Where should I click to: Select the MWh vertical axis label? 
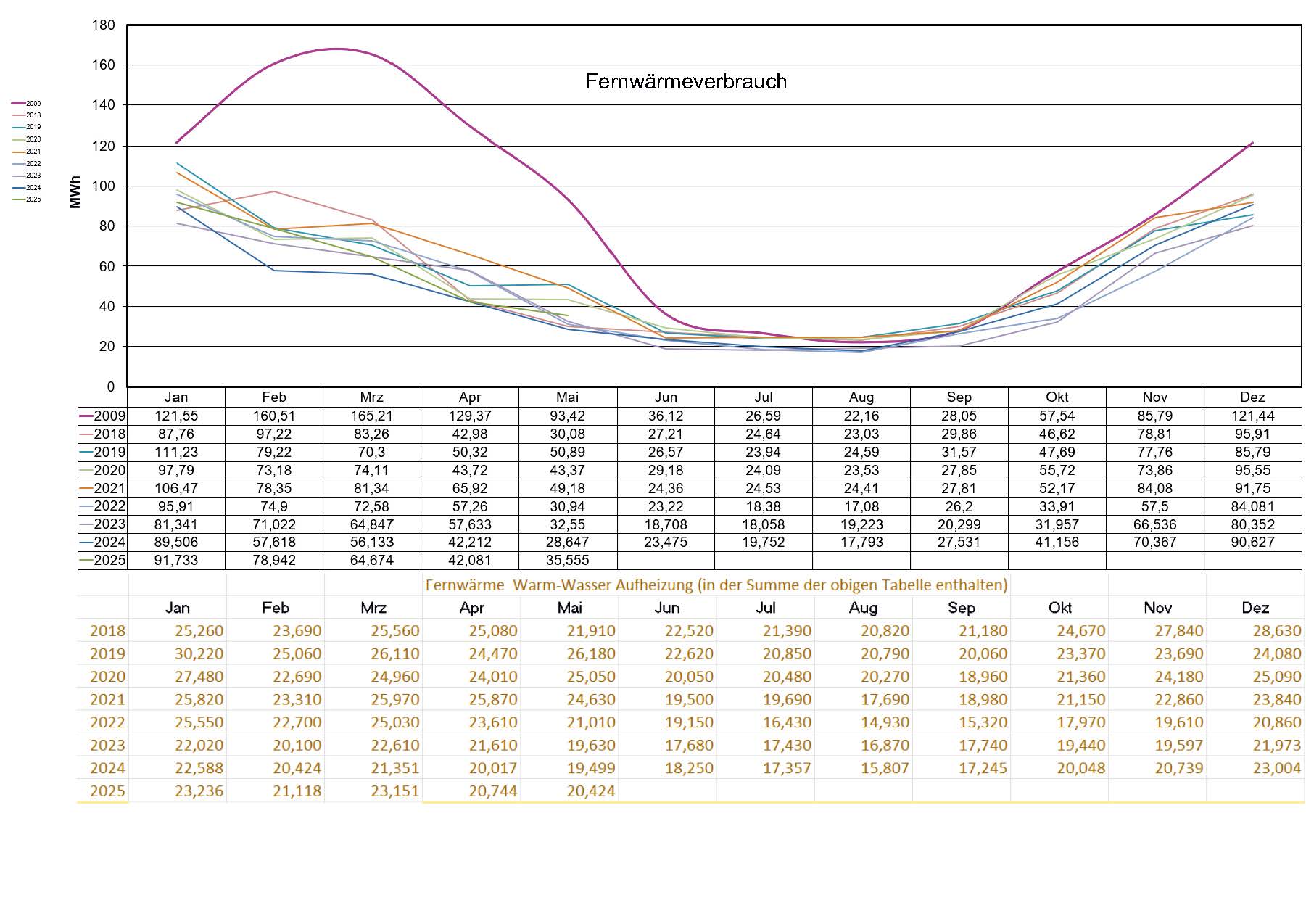click(75, 192)
